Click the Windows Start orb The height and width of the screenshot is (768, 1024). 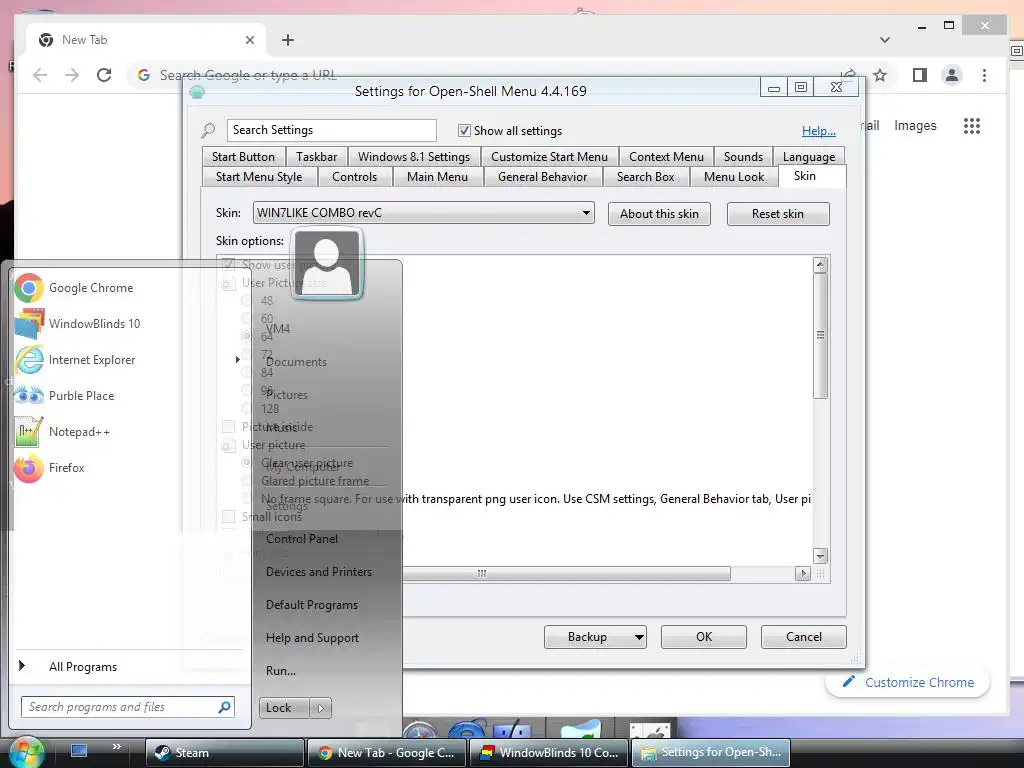[x=25, y=751]
